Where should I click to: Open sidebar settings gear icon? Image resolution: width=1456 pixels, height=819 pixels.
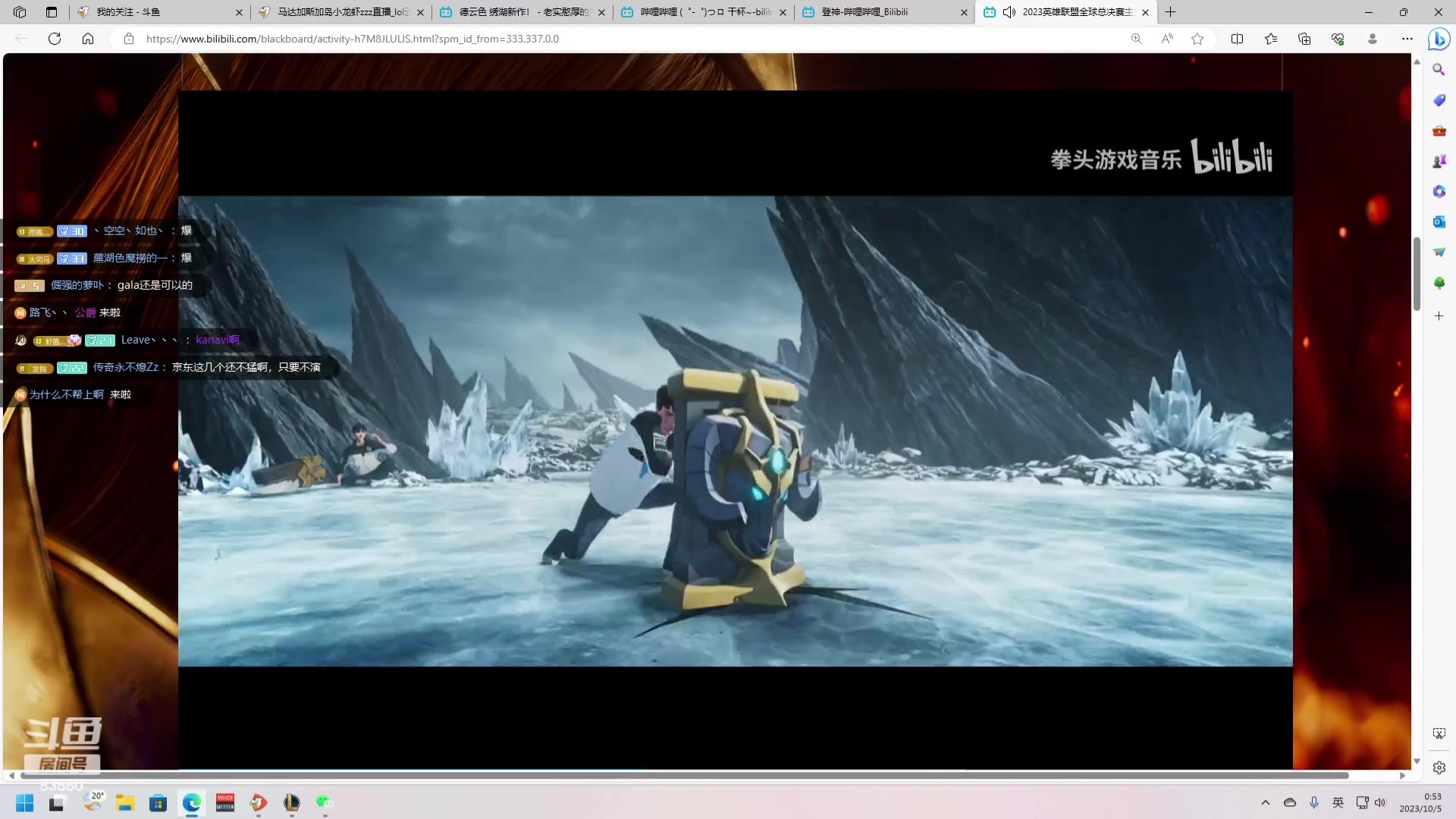pyautogui.click(x=1439, y=767)
